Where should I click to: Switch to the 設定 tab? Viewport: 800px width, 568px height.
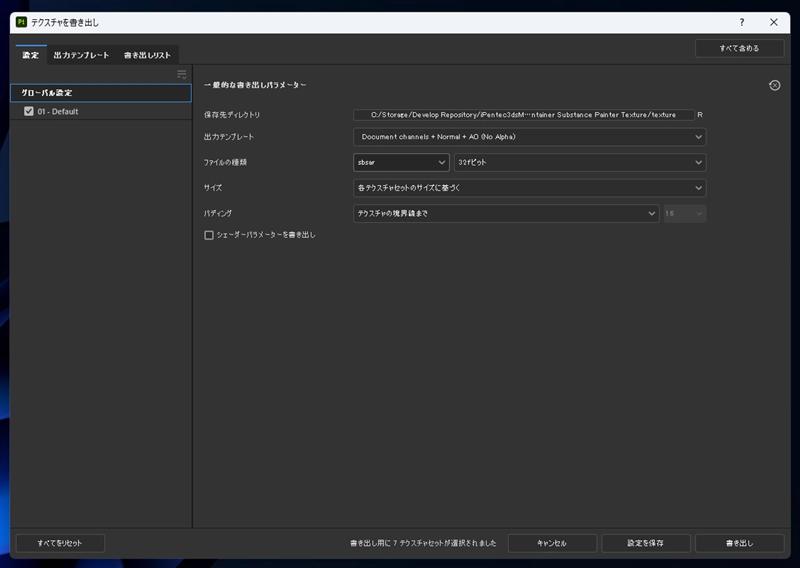pos(31,55)
